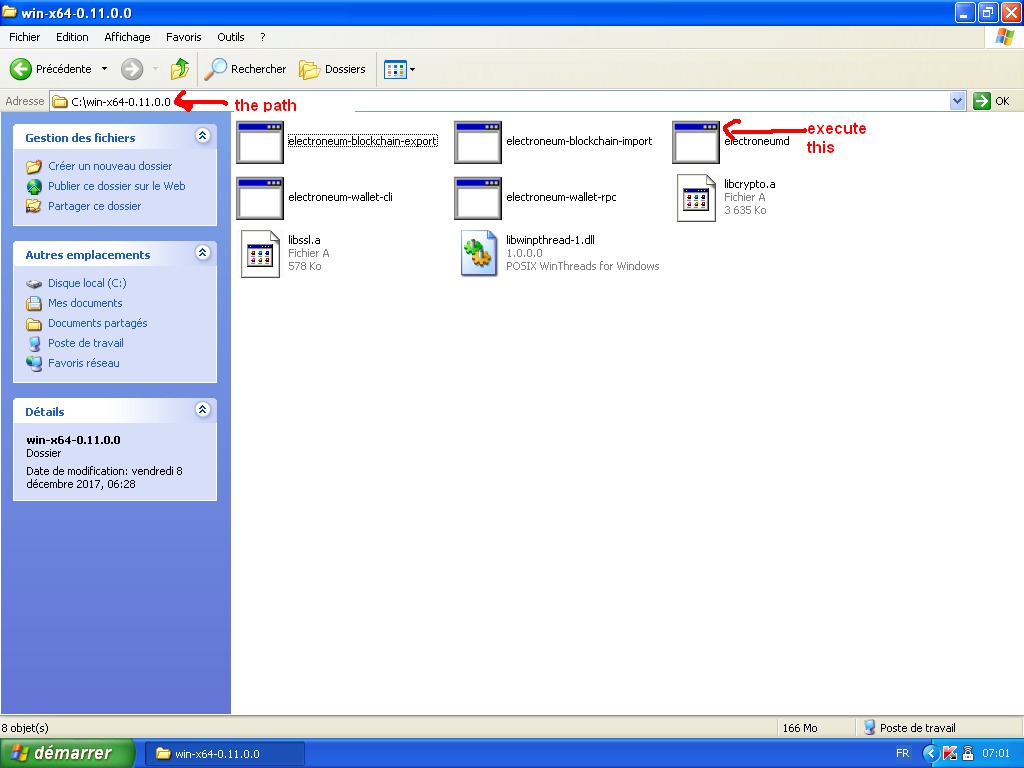Select the libwinpthread-1.dll file name
Viewport: 1024px width, 768px height.
[550, 240]
